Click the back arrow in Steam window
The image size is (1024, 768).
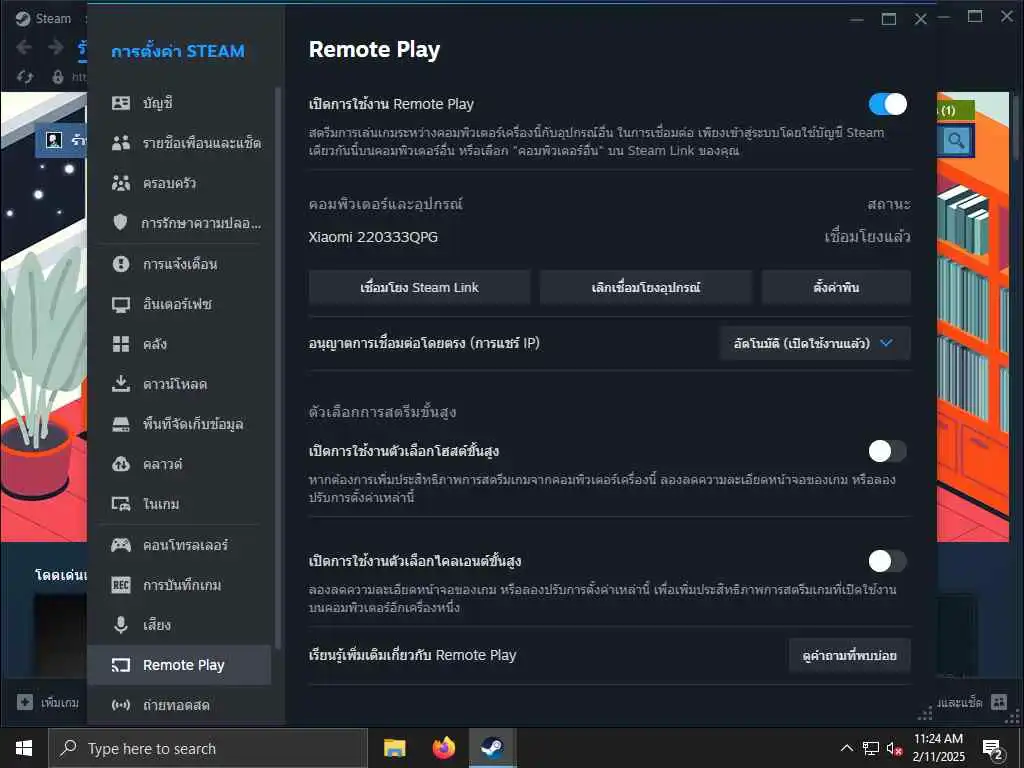pos(24,47)
